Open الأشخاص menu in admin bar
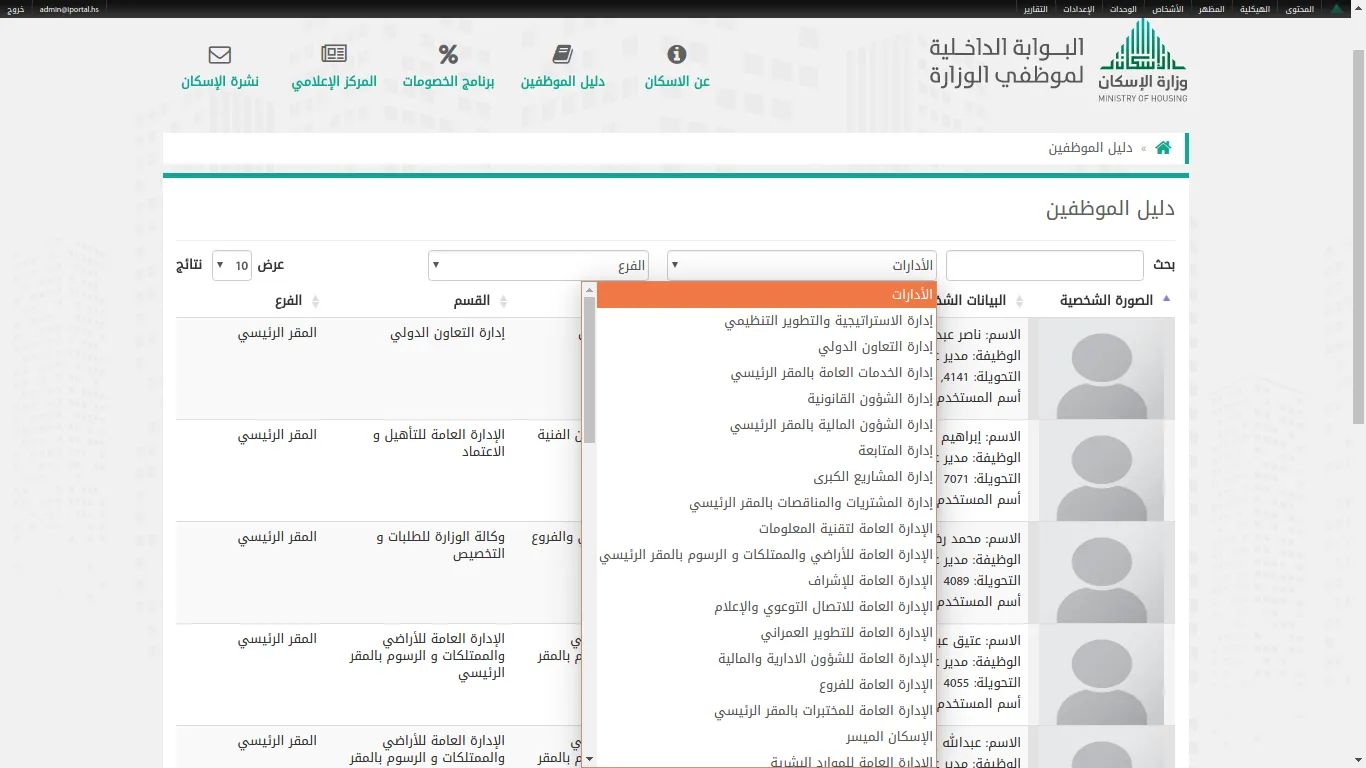Screen dimensions: 1366x768 tap(1167, 8)
